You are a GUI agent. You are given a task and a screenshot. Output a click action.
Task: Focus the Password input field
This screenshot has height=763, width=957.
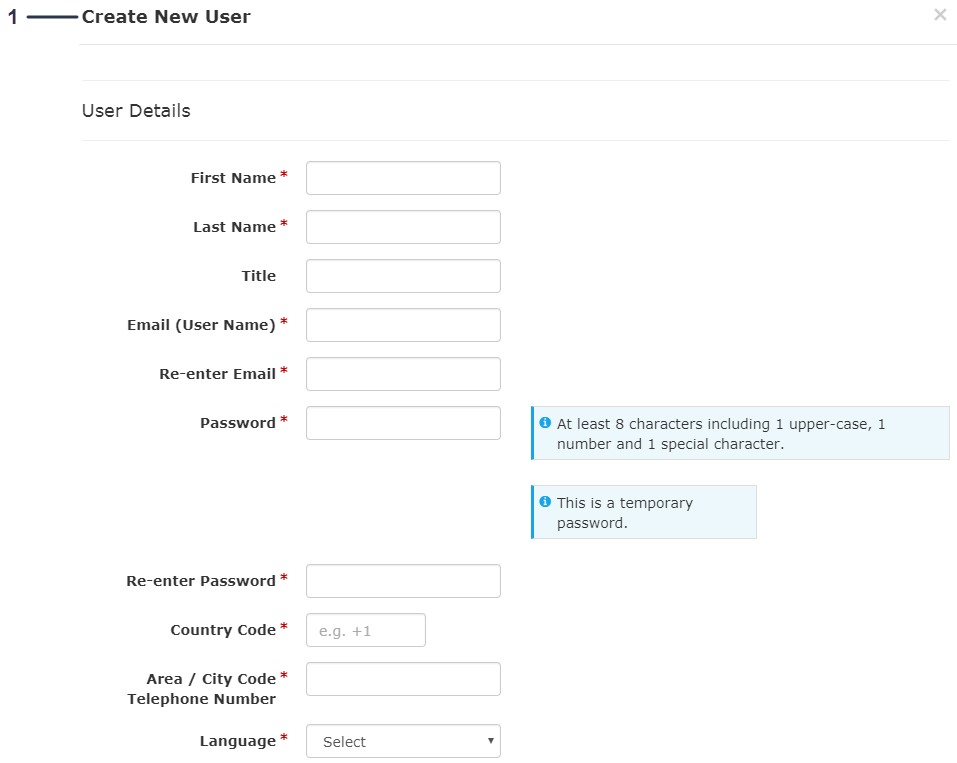point(403,423)
